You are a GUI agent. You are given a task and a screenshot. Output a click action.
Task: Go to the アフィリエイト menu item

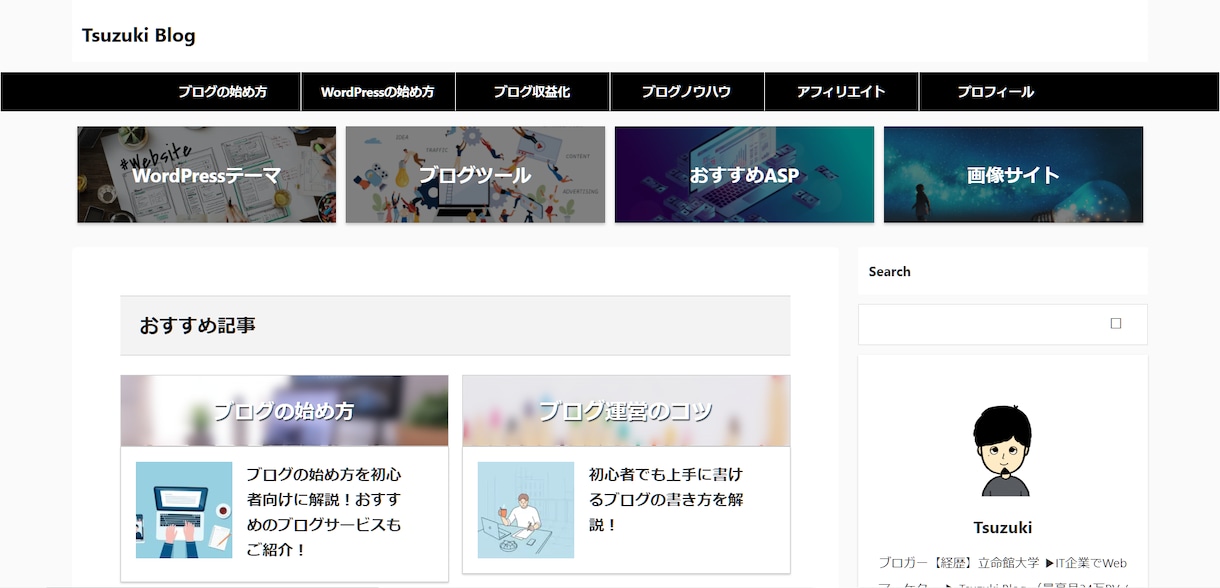click(841, 92)
